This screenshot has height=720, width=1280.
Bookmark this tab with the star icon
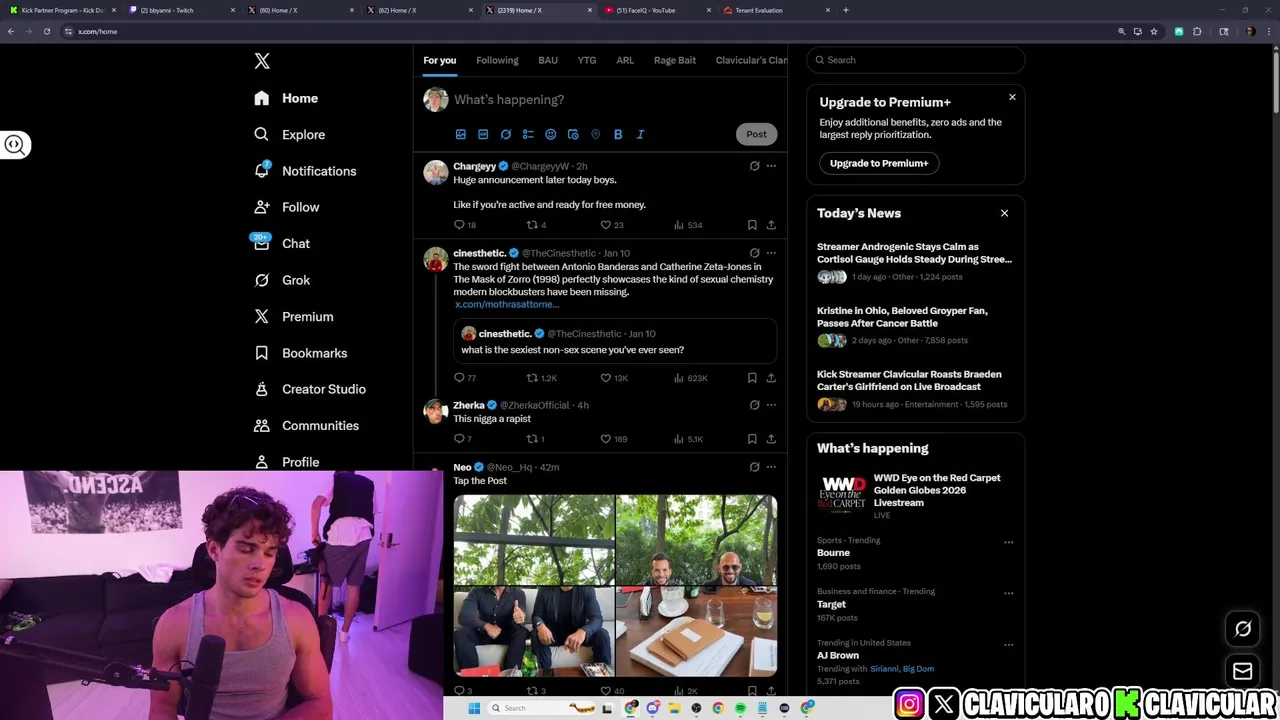1154,31
